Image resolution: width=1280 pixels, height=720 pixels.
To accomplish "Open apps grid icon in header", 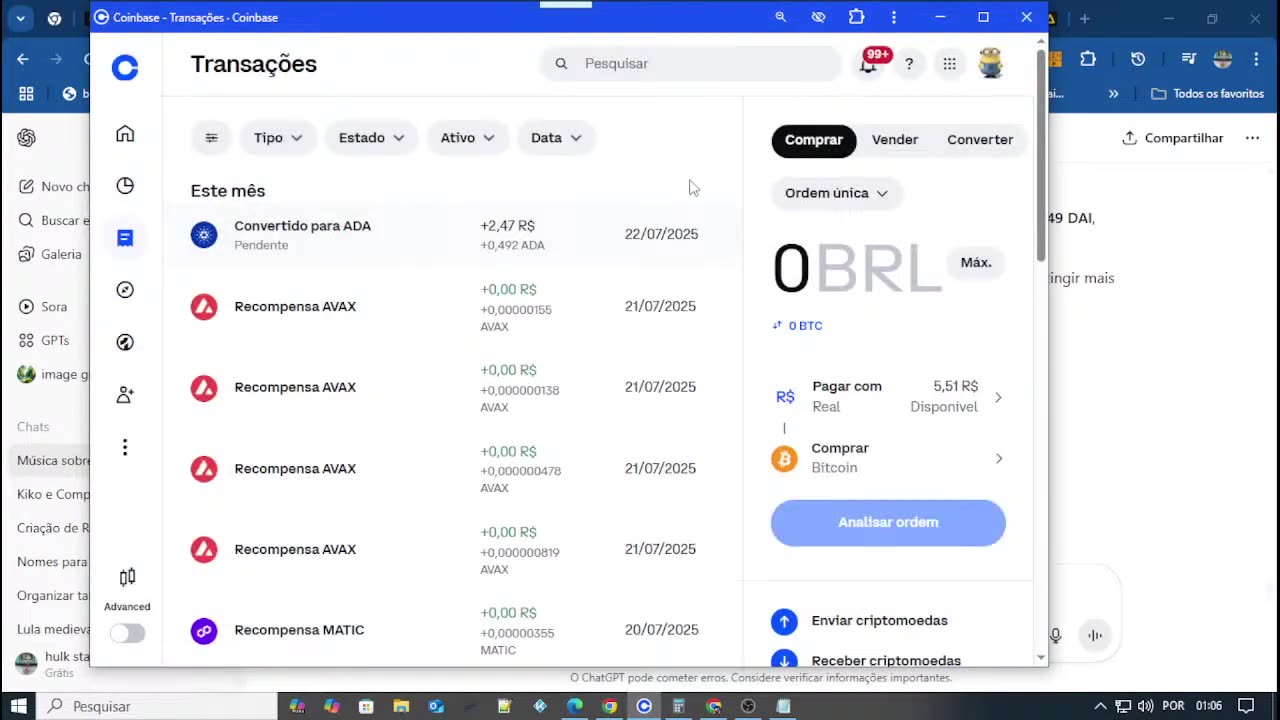I will point(950,64).
